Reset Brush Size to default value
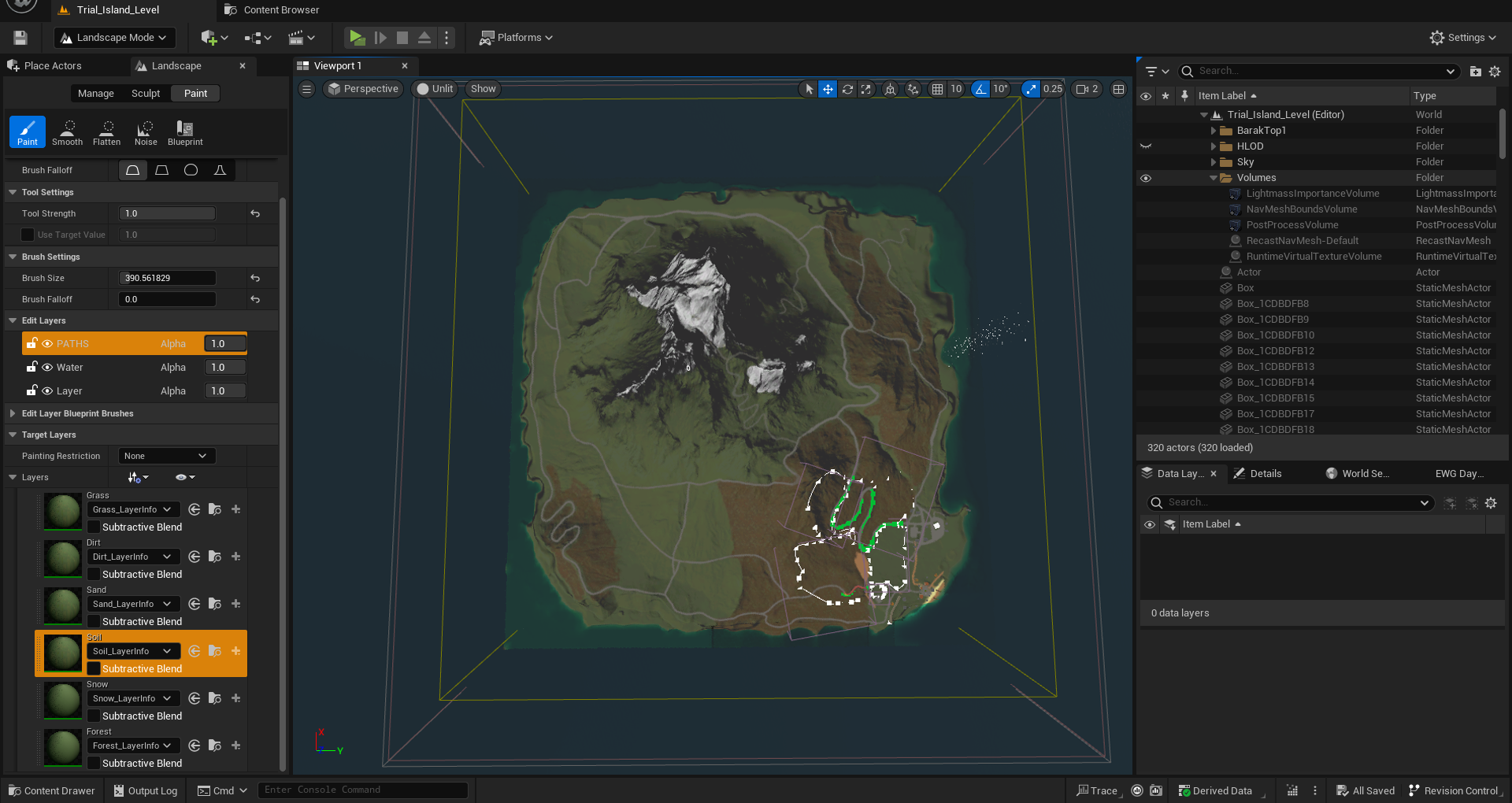The width and height of the screenshot is (1512, 803). pyautogui.click(x=255, y=278)
